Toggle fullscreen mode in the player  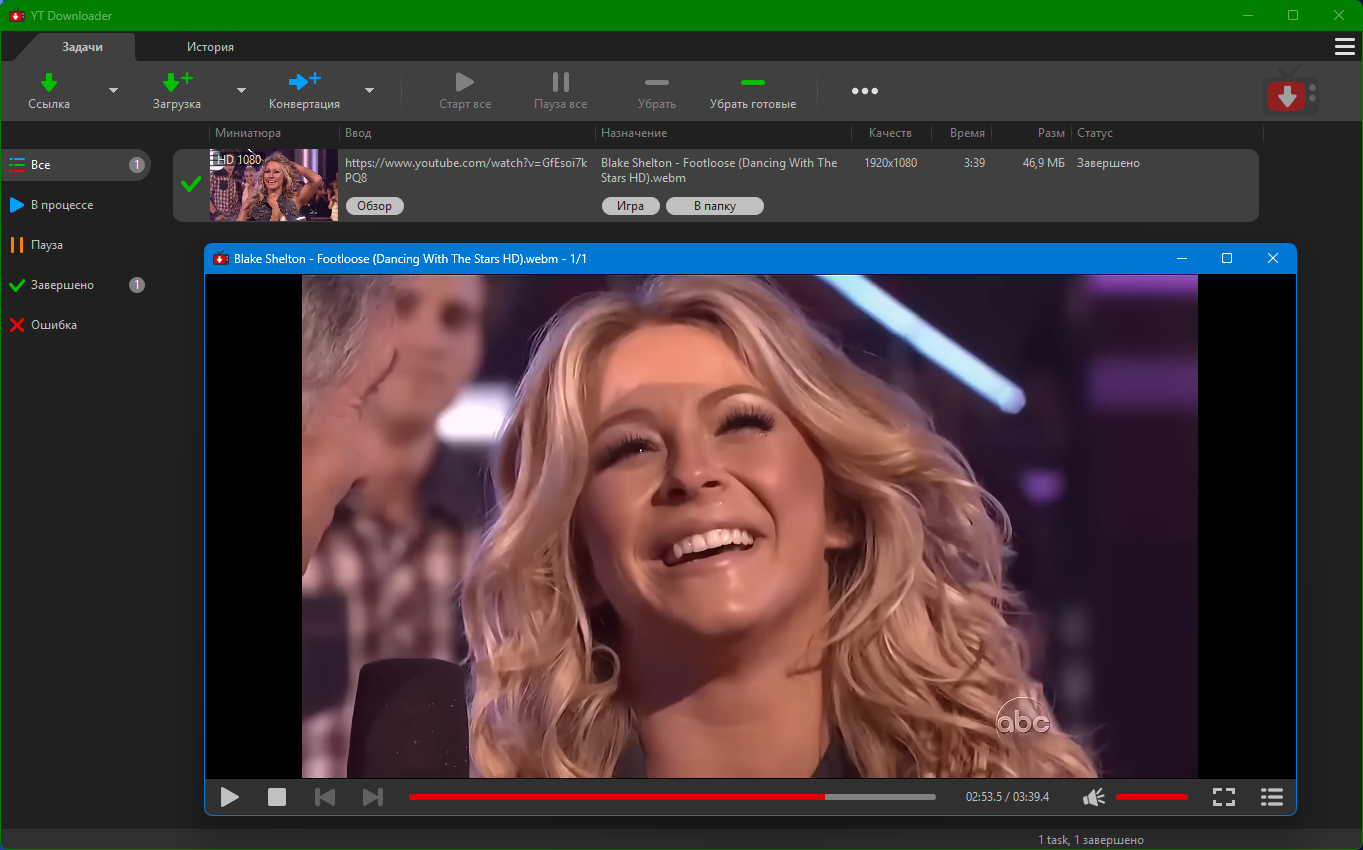(1224, 797)
